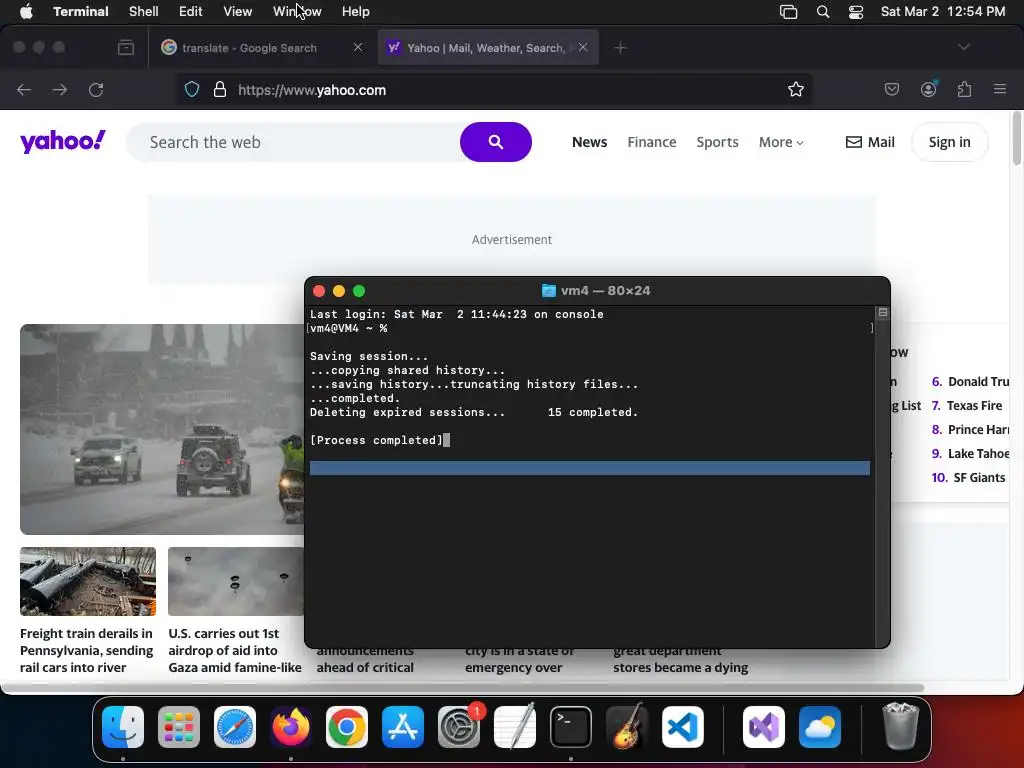The width and height of the screenshot is (1024, 768).
Task: Open Firefox from the Dock
Action: coord(291,727)
